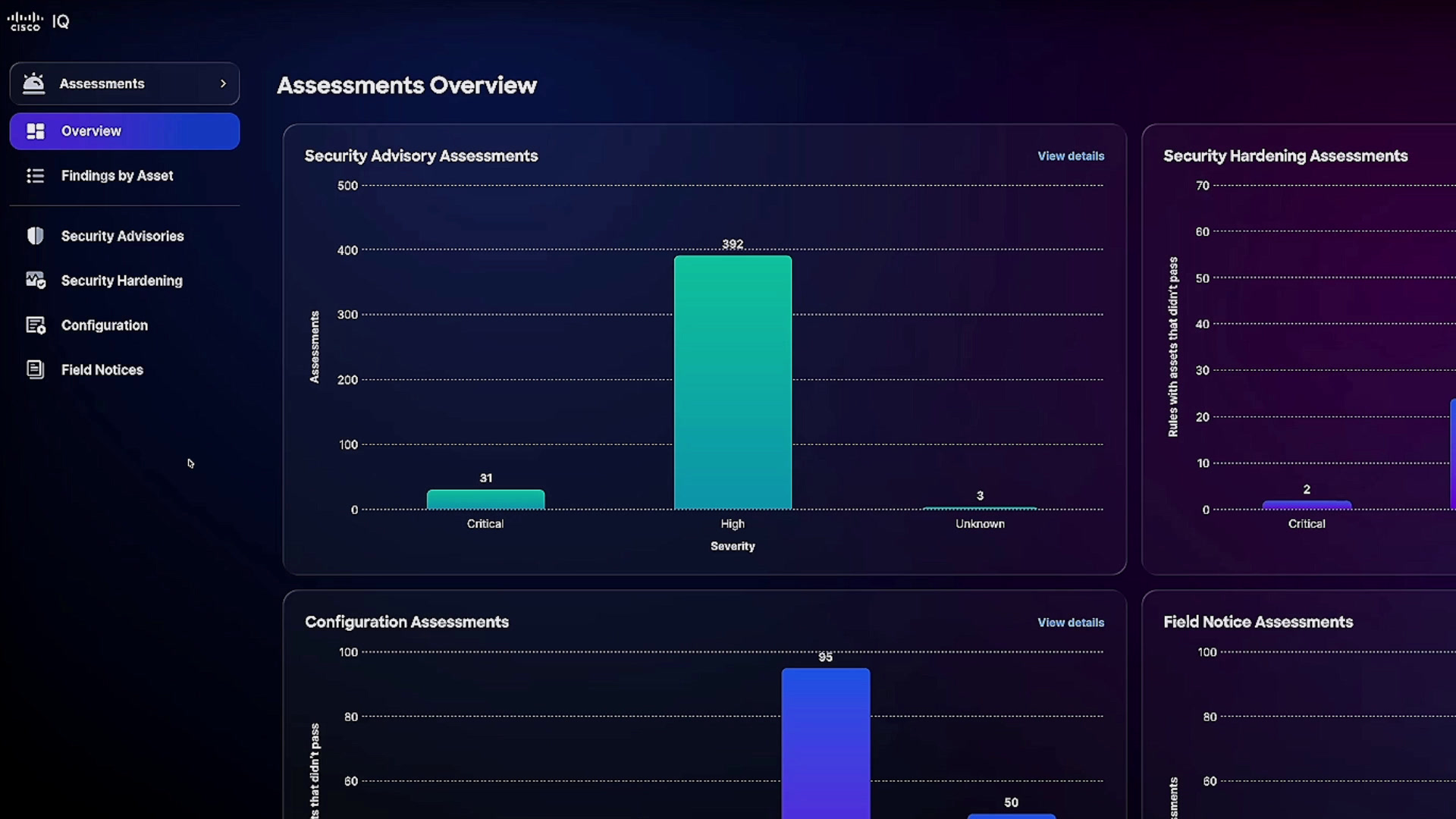The width and height of the screenshot is (1456, 819).
Task: Select the Overview menu item
Action: pyautogui.click(x=124, y=131)
